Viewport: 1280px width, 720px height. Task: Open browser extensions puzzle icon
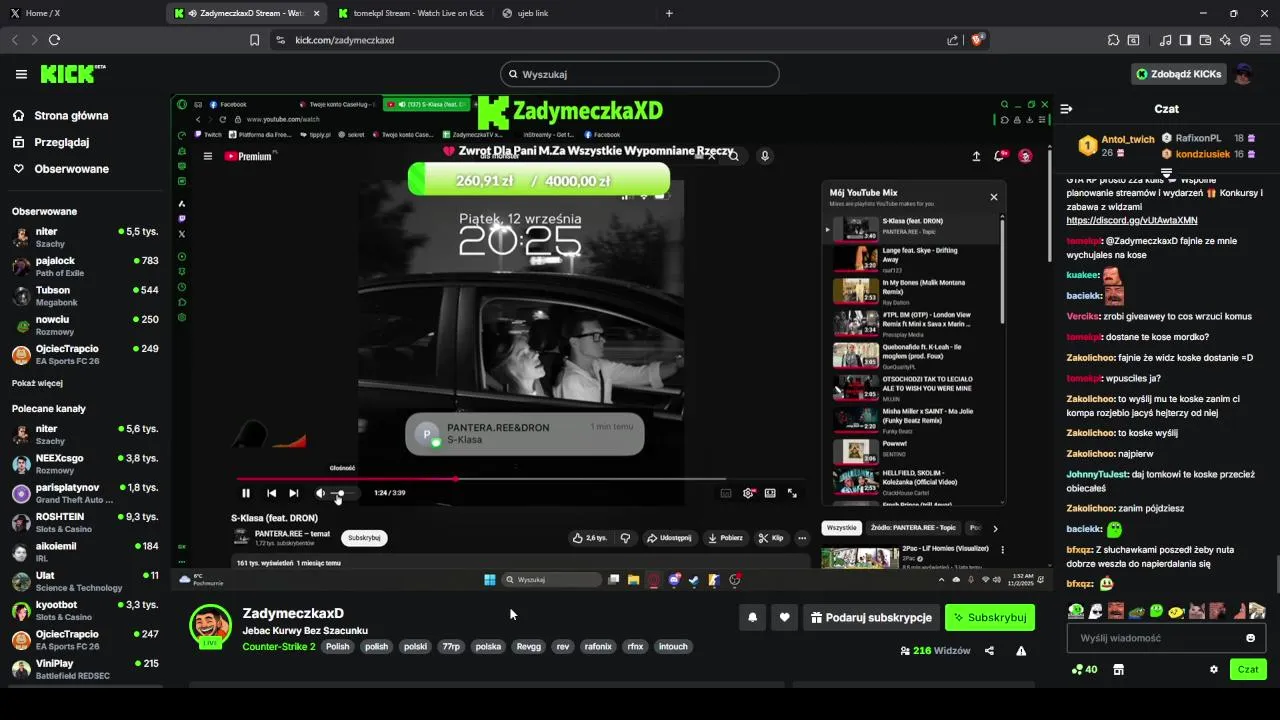tap(1113, 40)
